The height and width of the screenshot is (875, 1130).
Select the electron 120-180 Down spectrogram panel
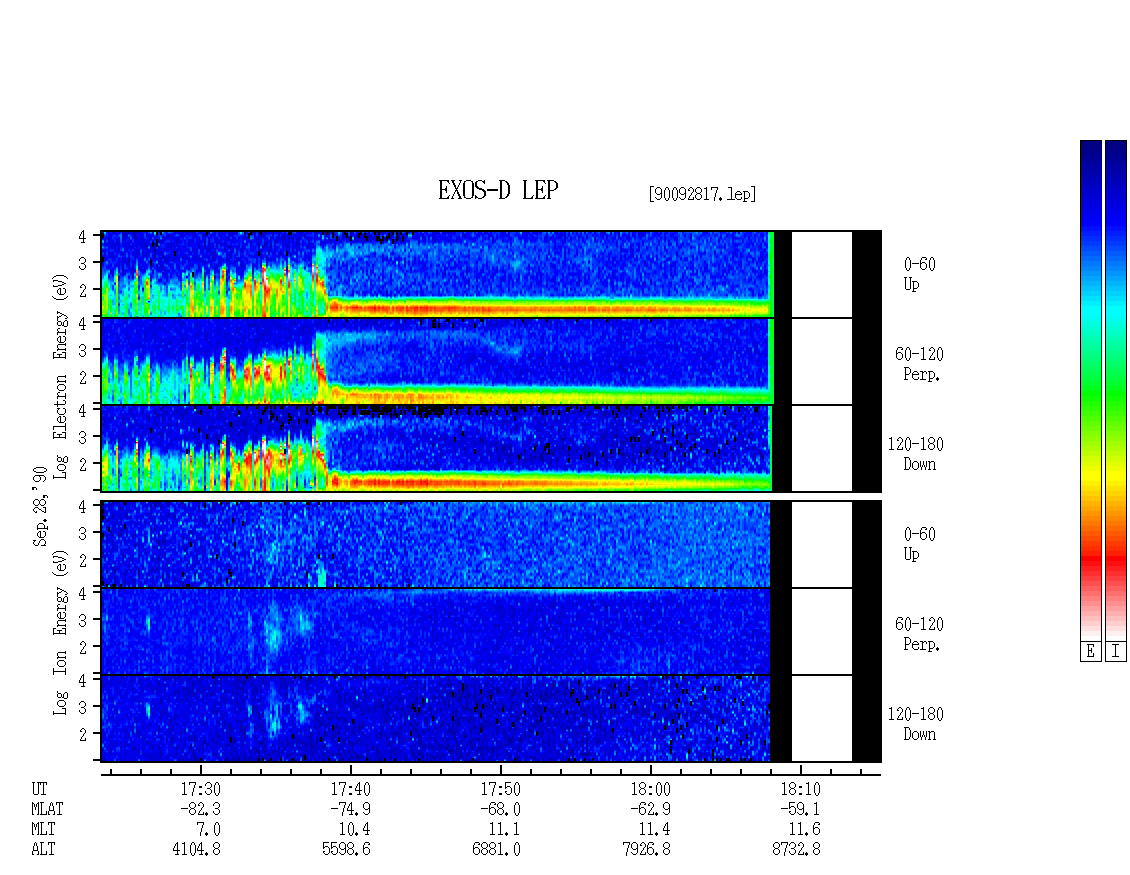pyautogui.click(x=491, y=448)
